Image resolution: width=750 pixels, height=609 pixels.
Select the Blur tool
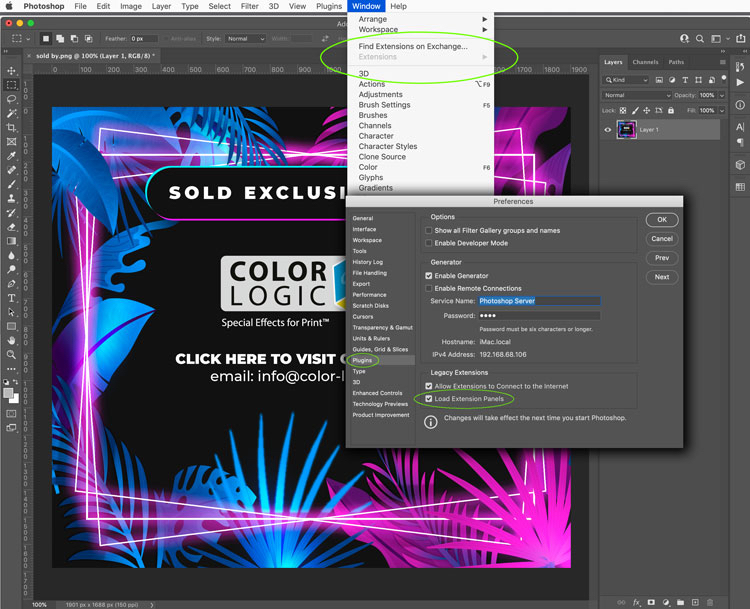pyautogui.click(x=11, y=255)
